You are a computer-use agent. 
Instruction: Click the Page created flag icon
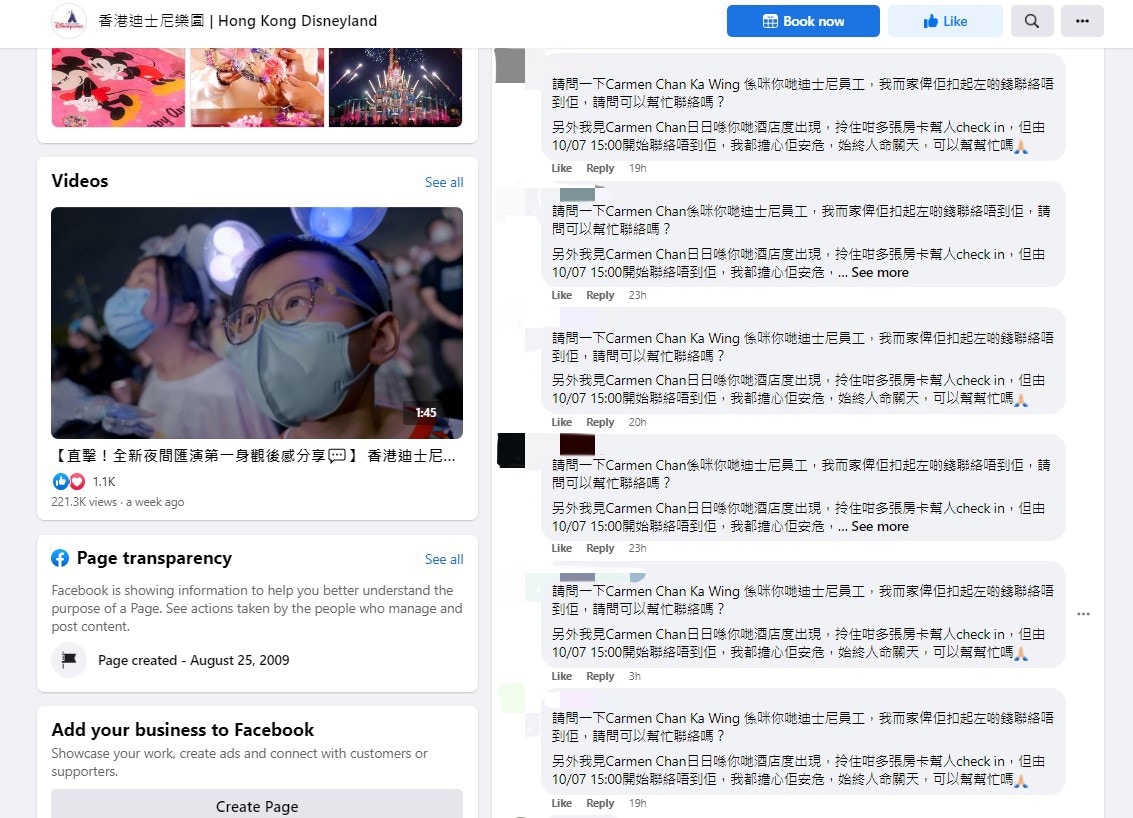pos(69,660)
